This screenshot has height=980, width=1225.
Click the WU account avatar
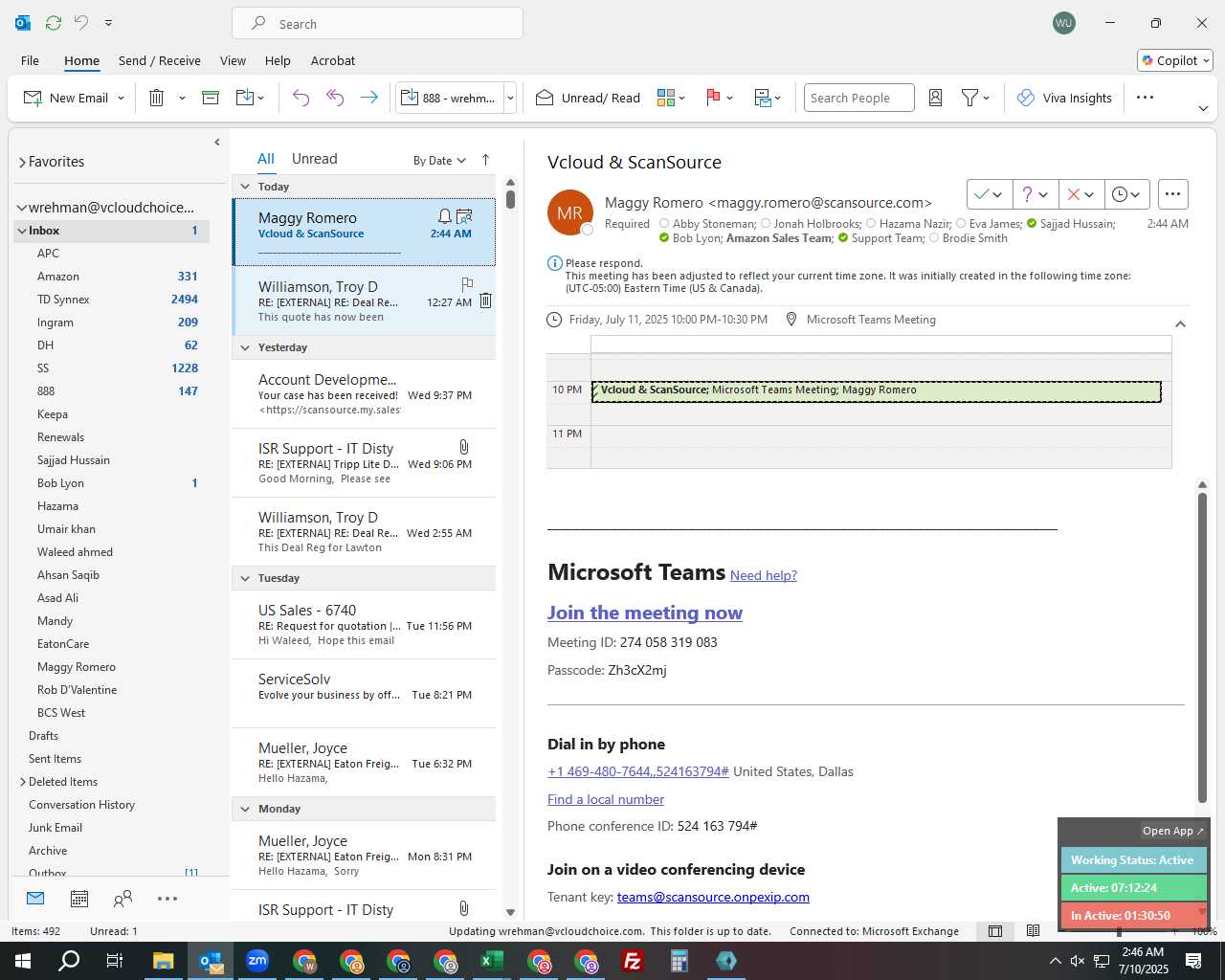[1063, 23]
